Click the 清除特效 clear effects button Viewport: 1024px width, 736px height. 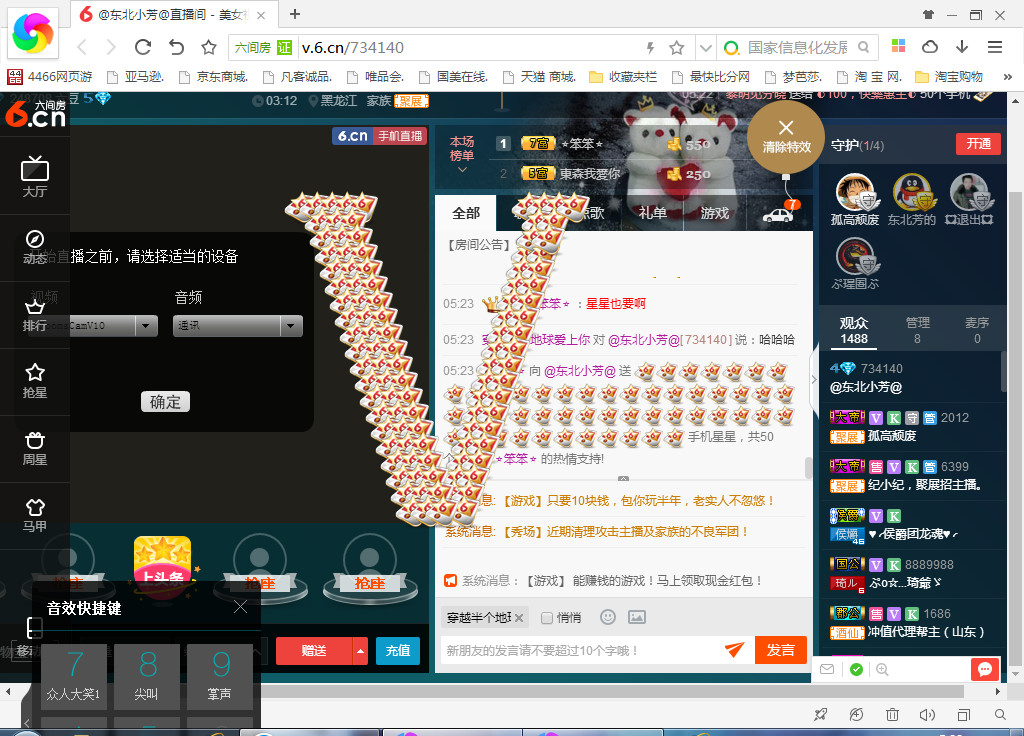786,137
